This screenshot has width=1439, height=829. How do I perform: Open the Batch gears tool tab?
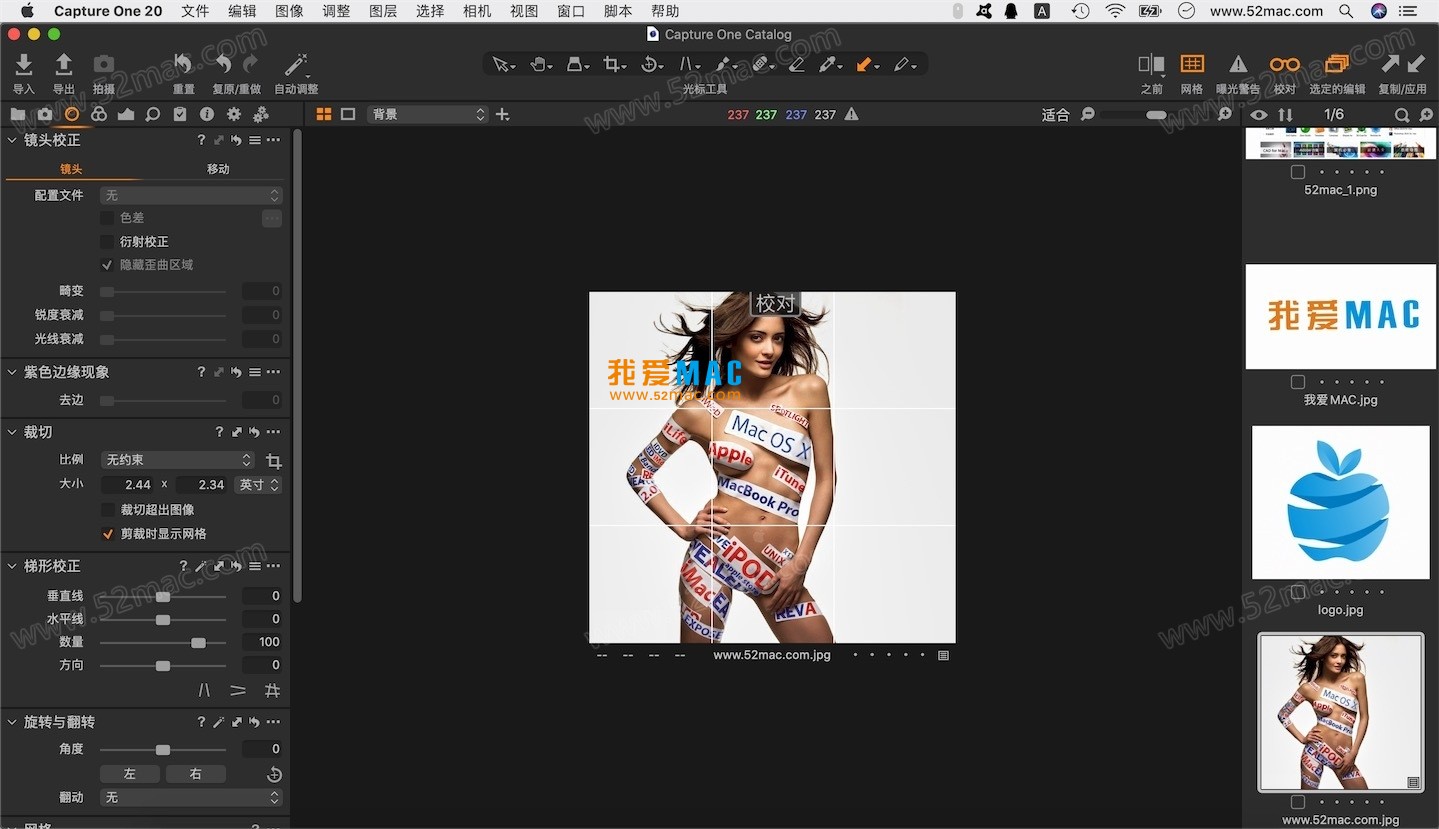click(x=261, y=114)
